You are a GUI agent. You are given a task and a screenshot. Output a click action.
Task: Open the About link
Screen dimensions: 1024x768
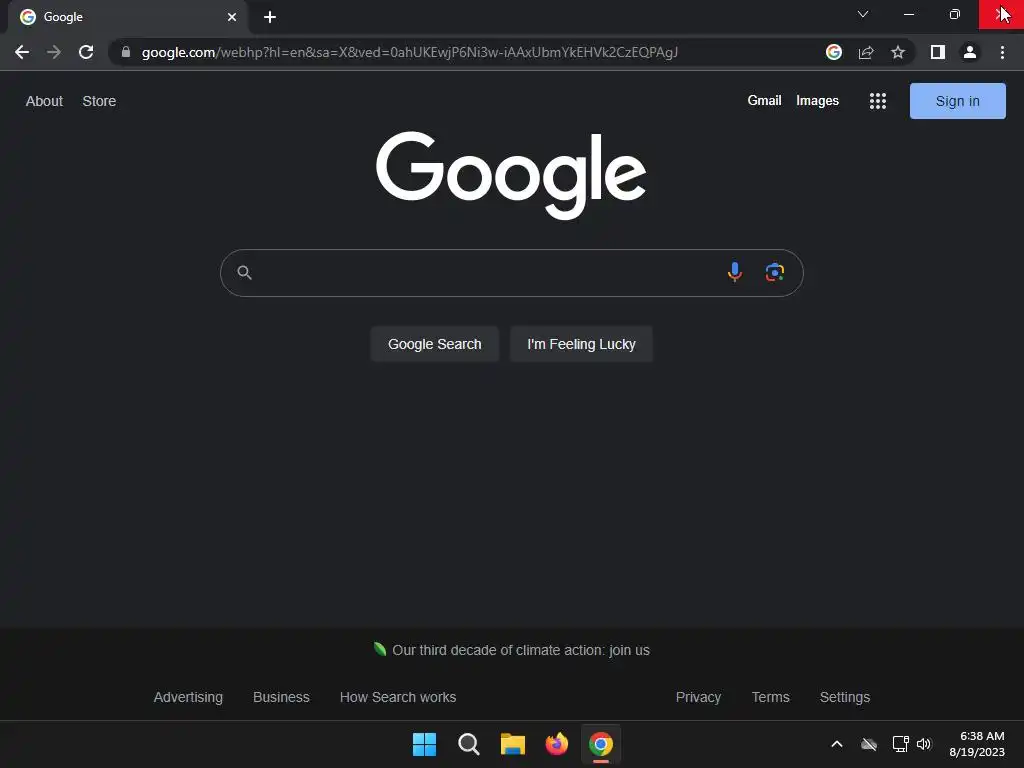(44, 101)
